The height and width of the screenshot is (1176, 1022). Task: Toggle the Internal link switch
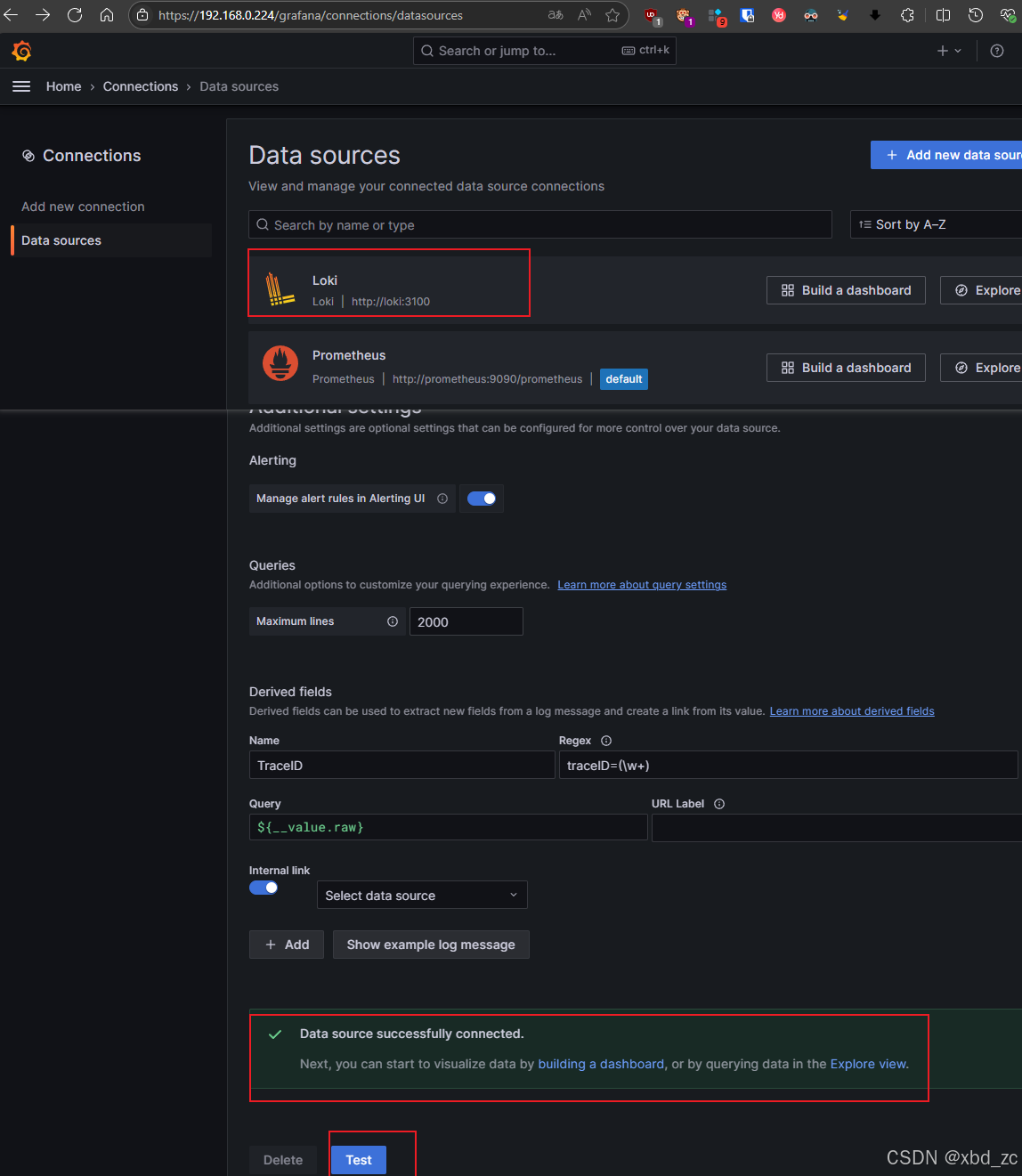point(264,888)
